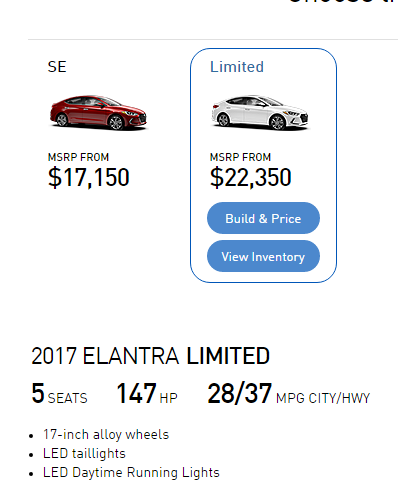
Task: Select the 17-inch alloy wheels feature
Action: (x=106, y=435)
